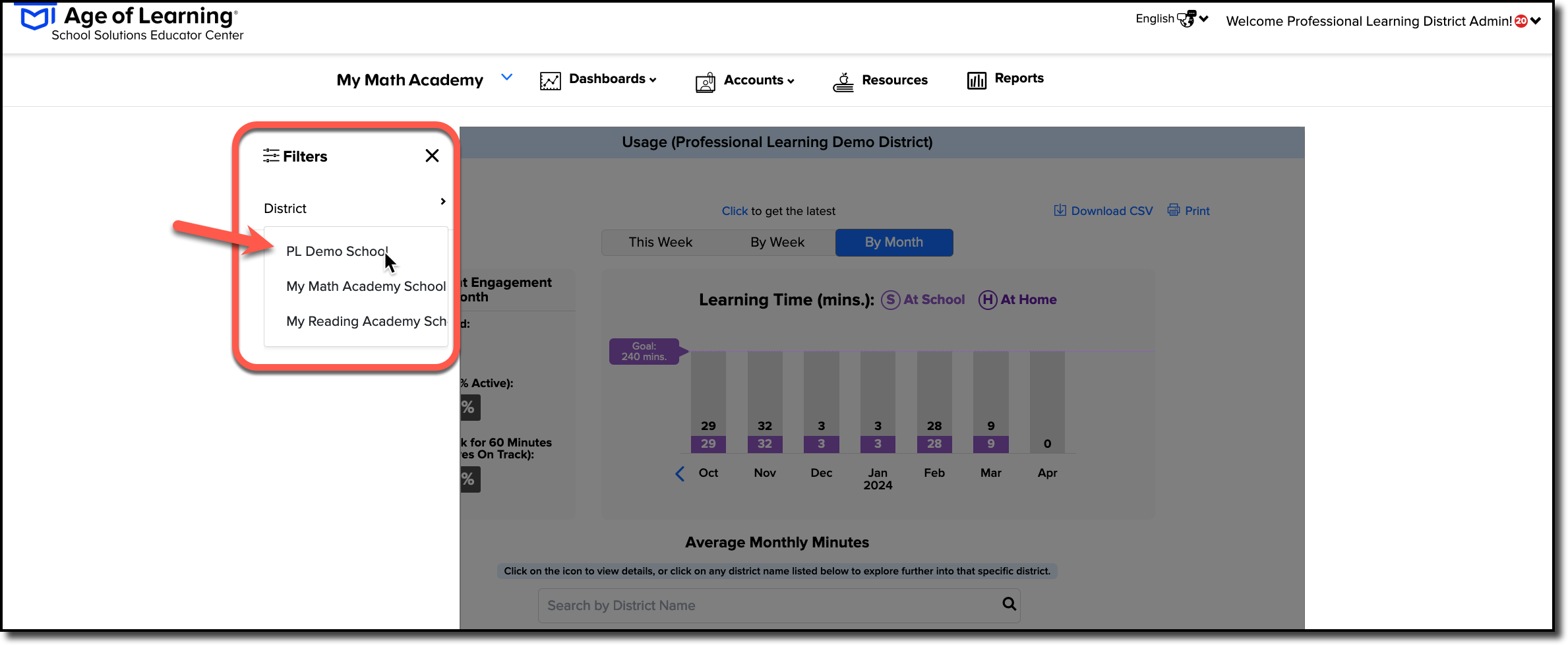
Task: Click the Filters slider icon
Action: (270, 156)
